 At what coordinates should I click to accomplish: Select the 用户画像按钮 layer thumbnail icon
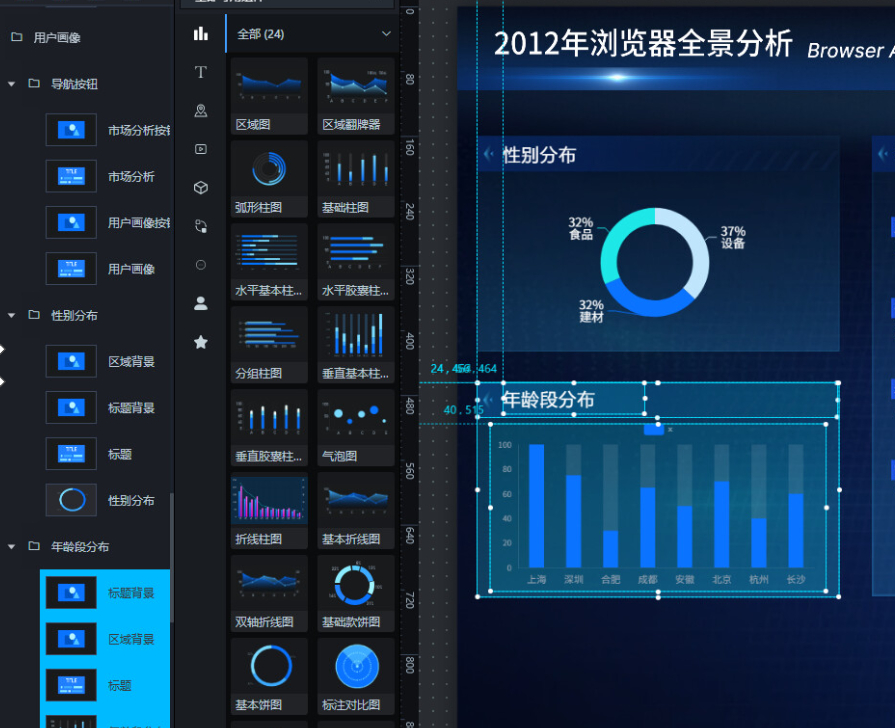pyautogui.click(x=71, y=223)
